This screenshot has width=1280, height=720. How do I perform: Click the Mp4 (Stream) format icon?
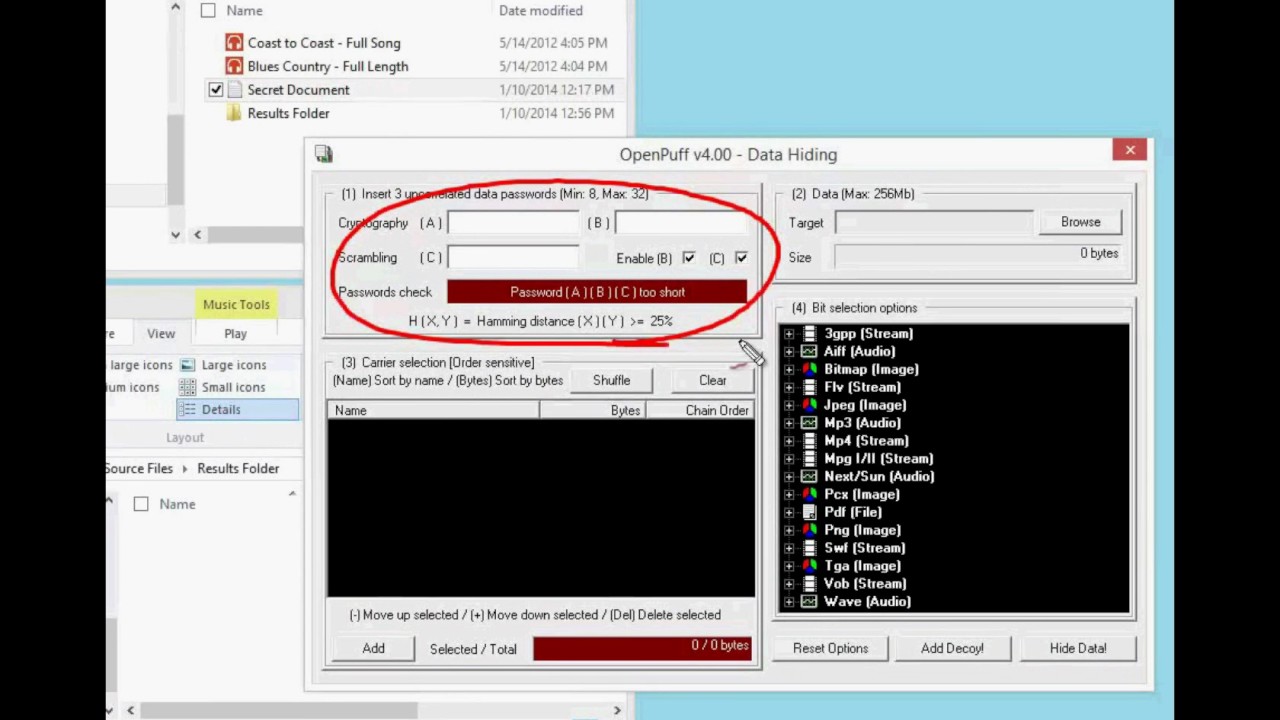pyautogui.click(x=809, y=441)
